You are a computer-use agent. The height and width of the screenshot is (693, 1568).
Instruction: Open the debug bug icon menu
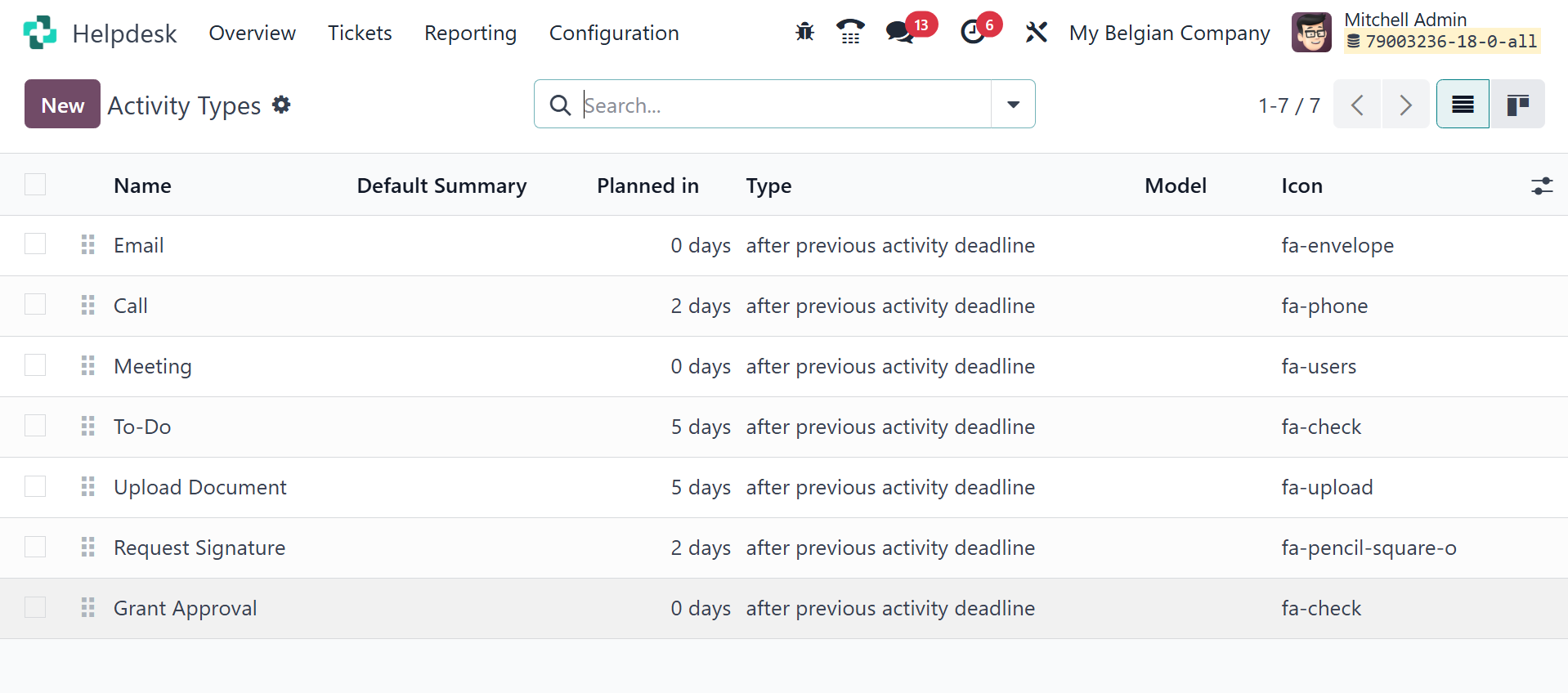[804, 33]
